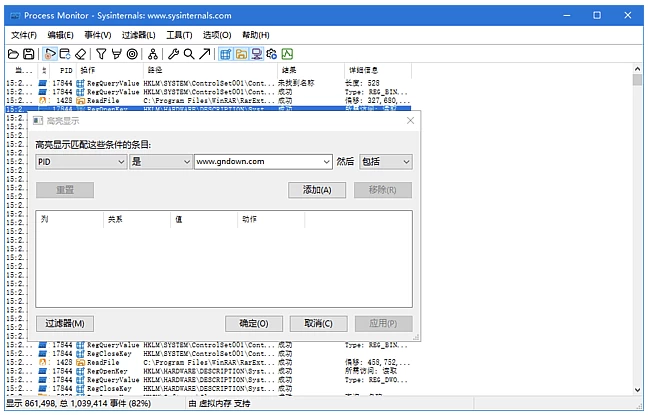Select the Type: REG_DWO... detail cell

click(376, 380)
